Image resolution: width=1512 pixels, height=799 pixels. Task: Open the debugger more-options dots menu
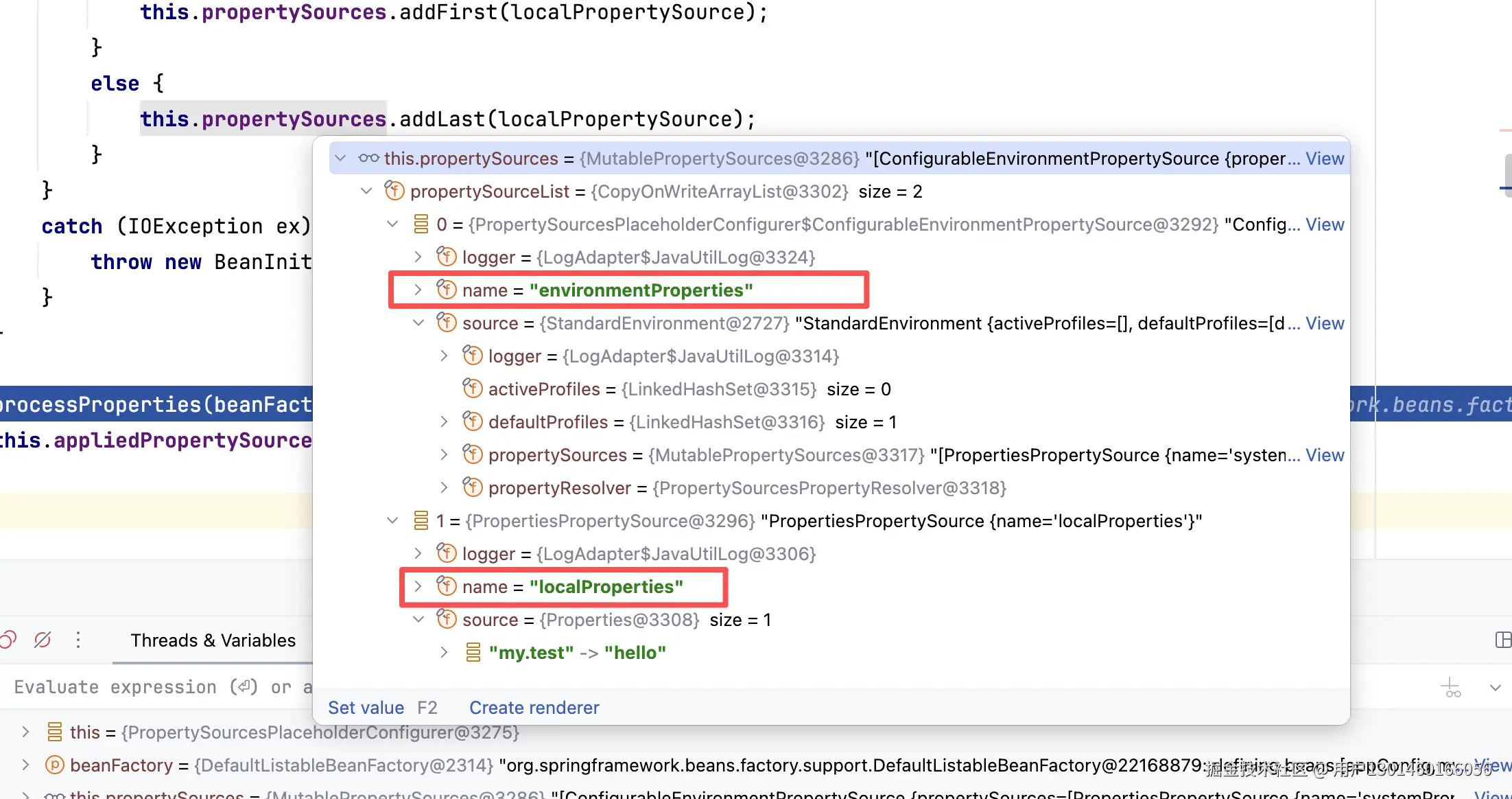click(78, 640)
